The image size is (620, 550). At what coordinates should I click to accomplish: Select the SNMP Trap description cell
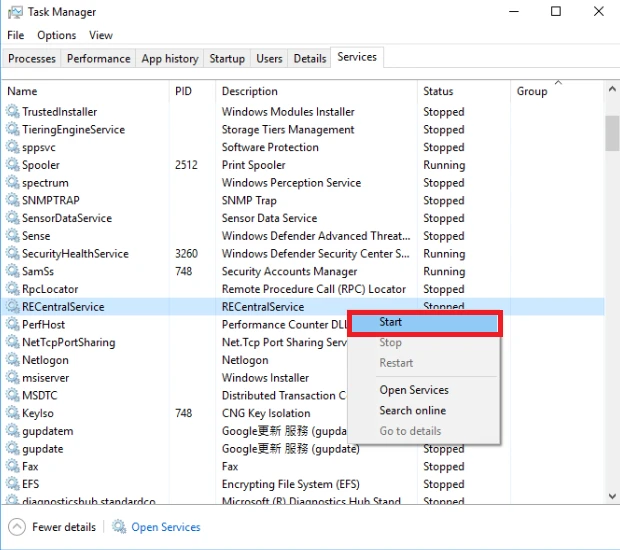click(x=249, y=200)
